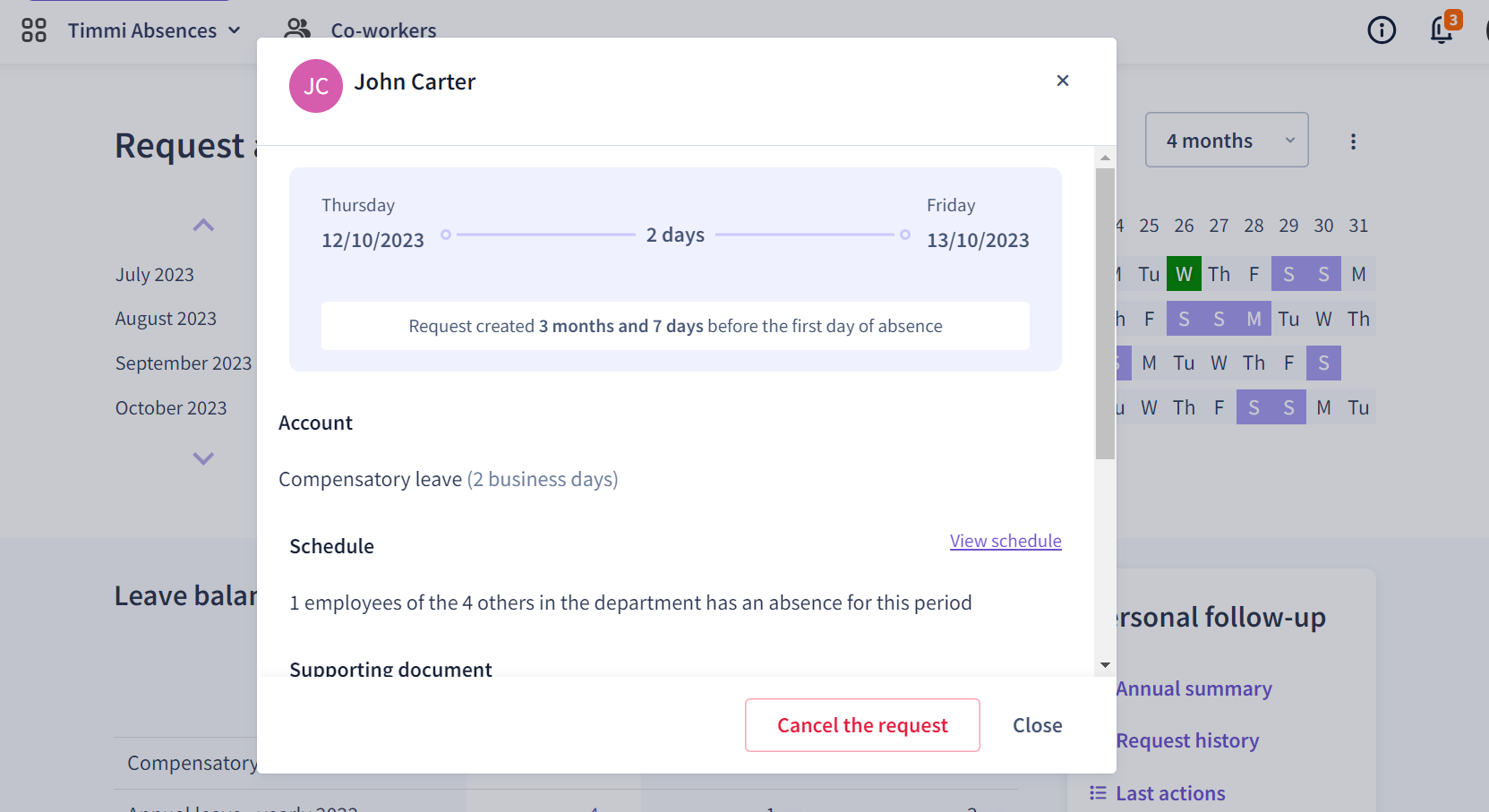The width and height of the screenshot is (1489, 812).
Task: Click John Carter's JC avatar
Action: (316, 86)
